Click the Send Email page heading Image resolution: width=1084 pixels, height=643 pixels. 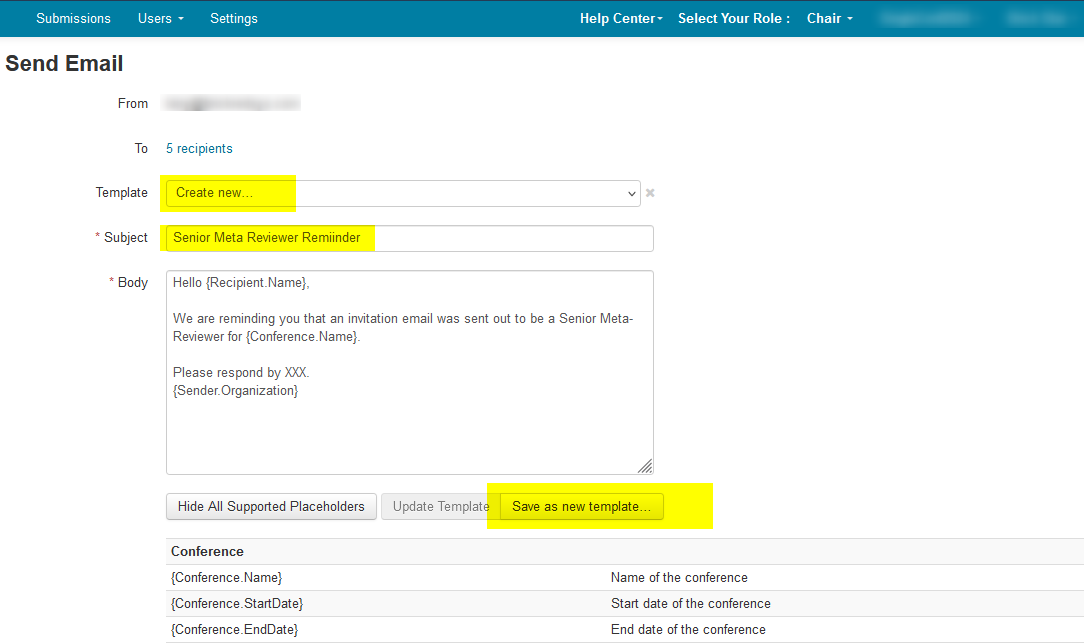click(64, 64)
